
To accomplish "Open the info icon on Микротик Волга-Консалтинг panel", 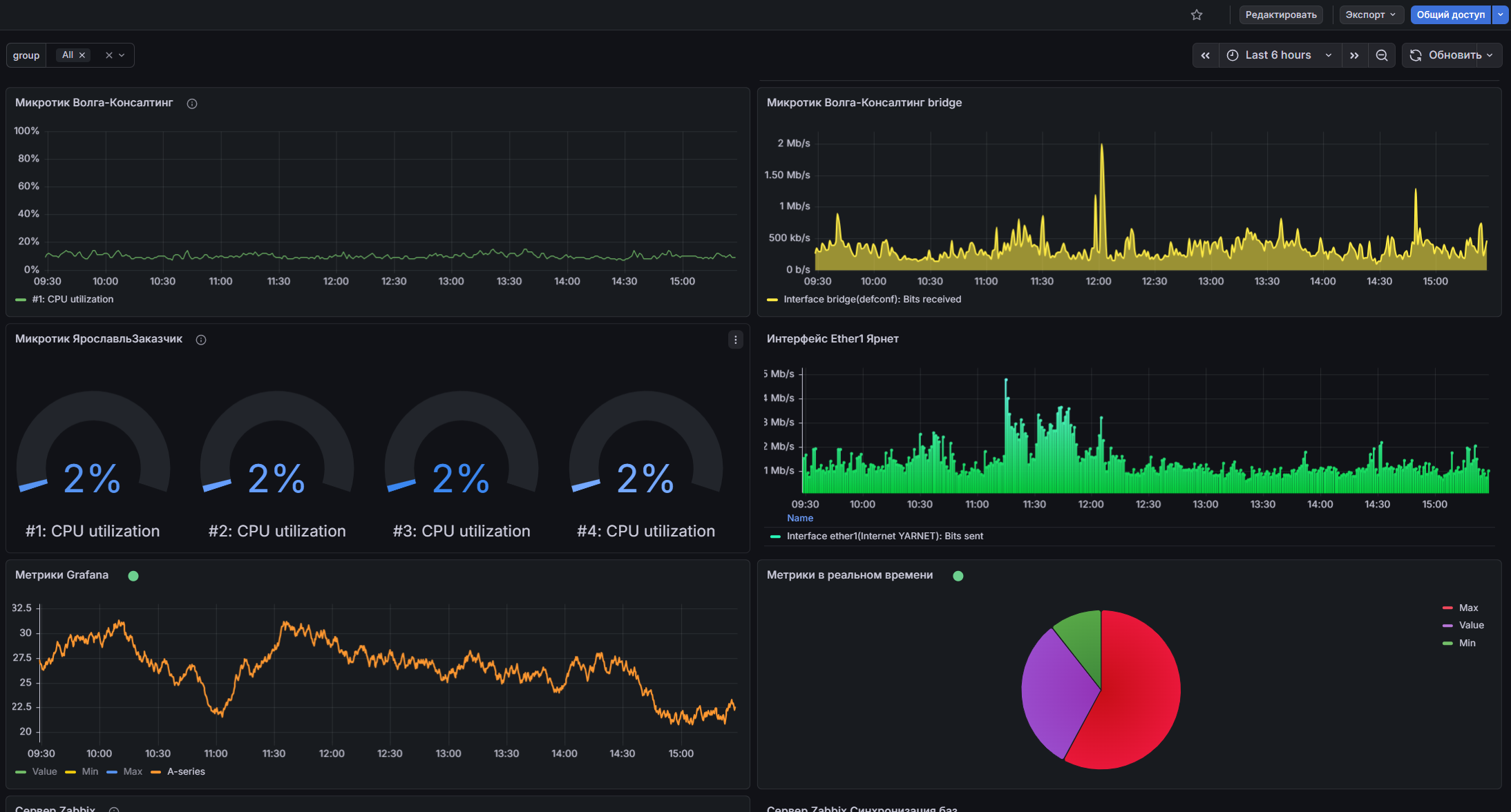I will (191, 104).
